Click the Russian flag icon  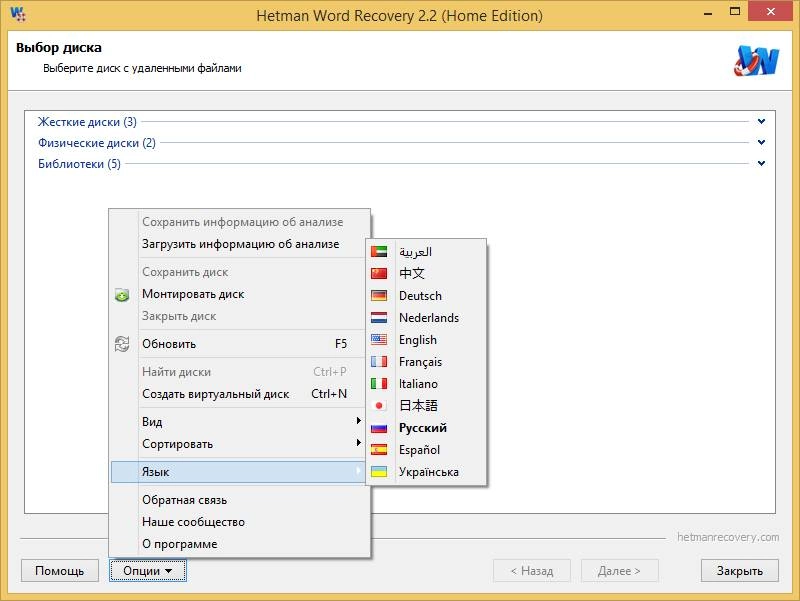click(x=379, y=428)
